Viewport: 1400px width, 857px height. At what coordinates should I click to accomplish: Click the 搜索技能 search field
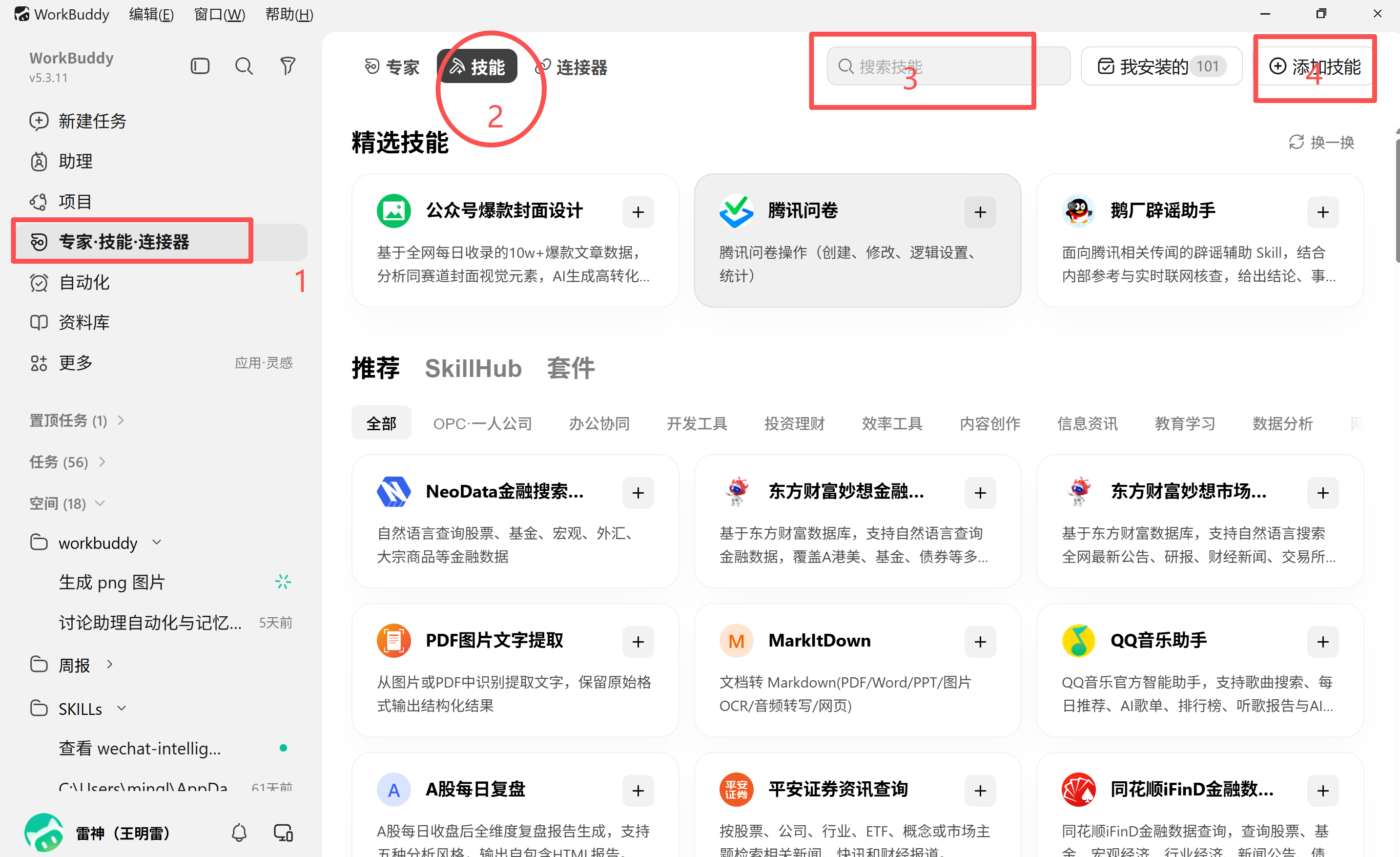coord(948,66)
